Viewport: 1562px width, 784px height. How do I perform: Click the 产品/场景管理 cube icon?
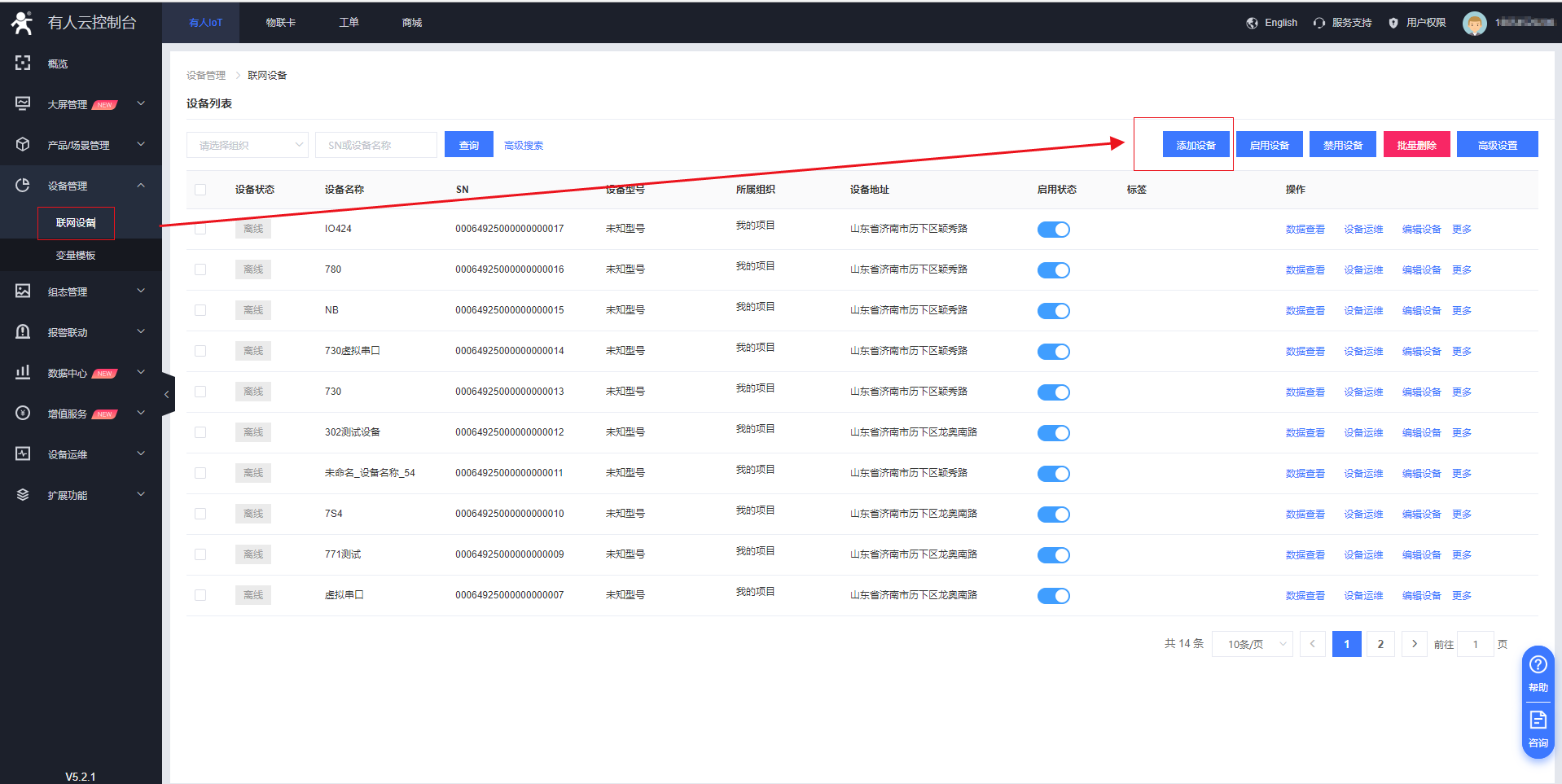[x=23, y=145]
